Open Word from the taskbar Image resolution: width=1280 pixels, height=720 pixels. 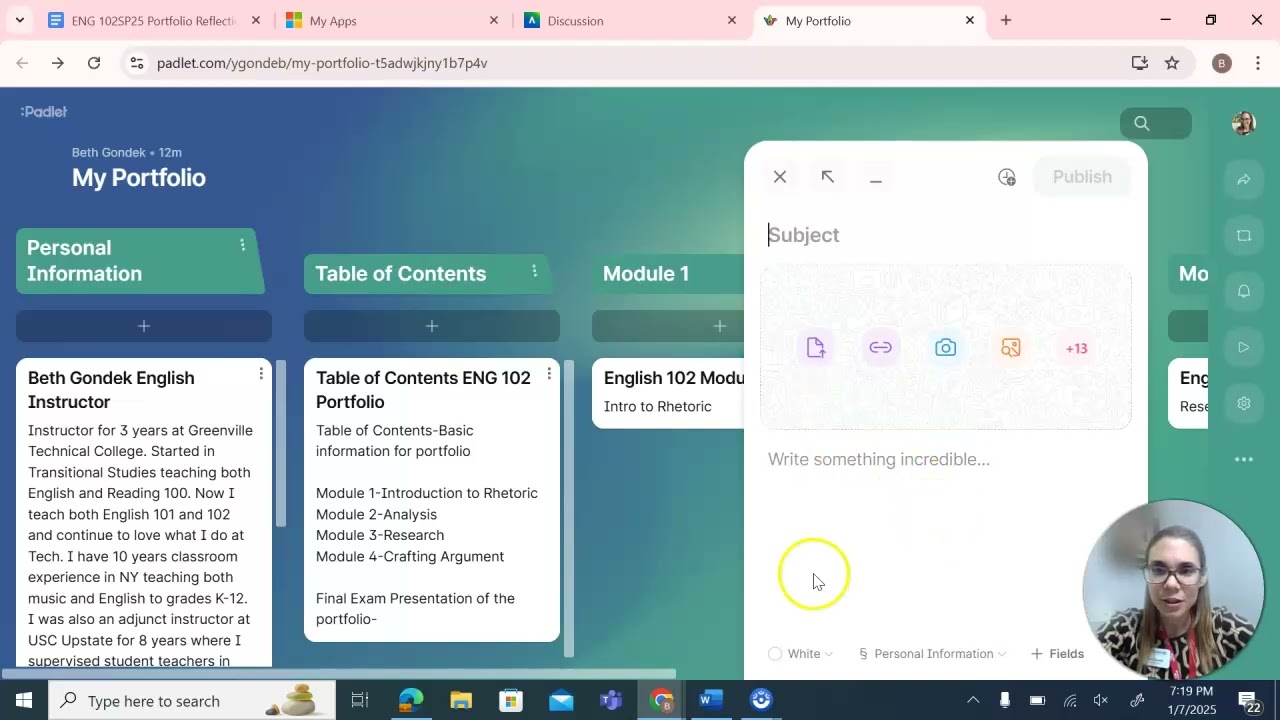point(711,700)
